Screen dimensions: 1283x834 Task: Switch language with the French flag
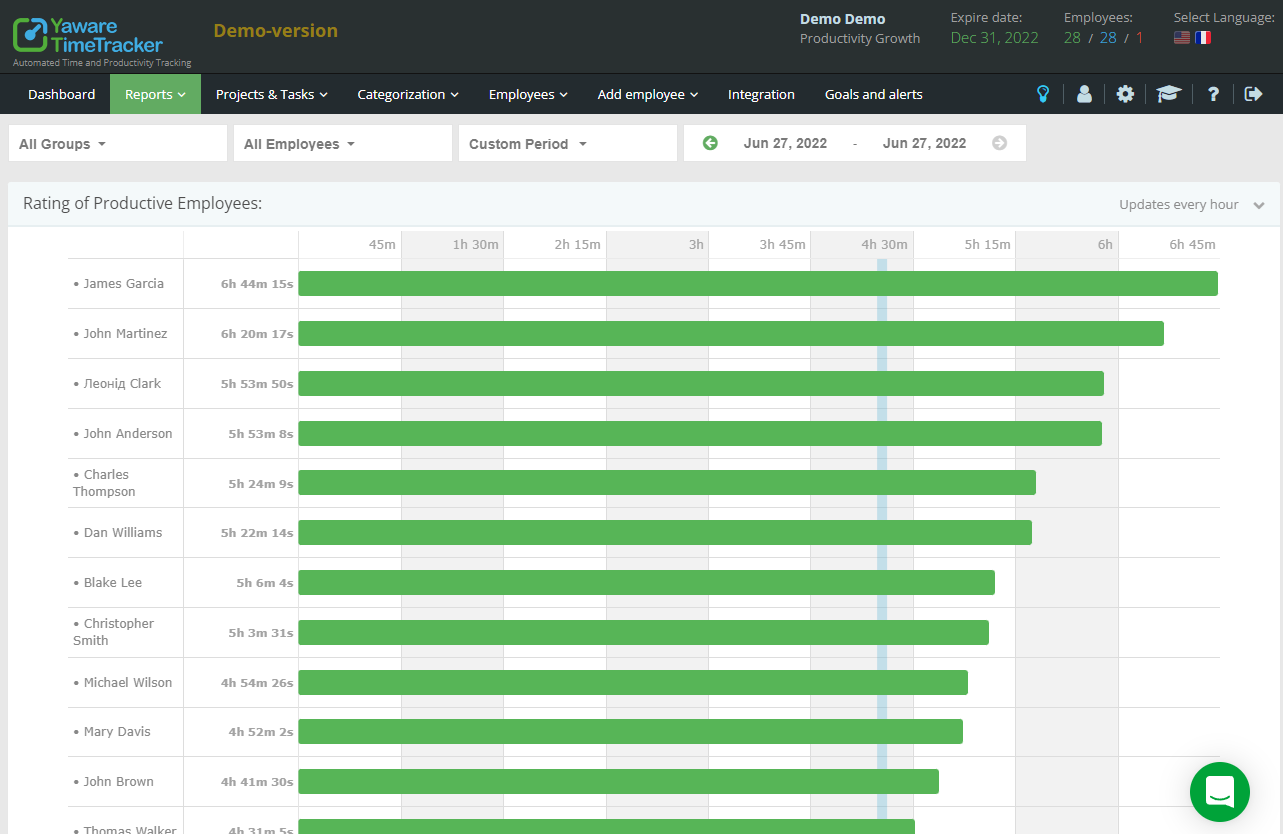[1203, 38]
